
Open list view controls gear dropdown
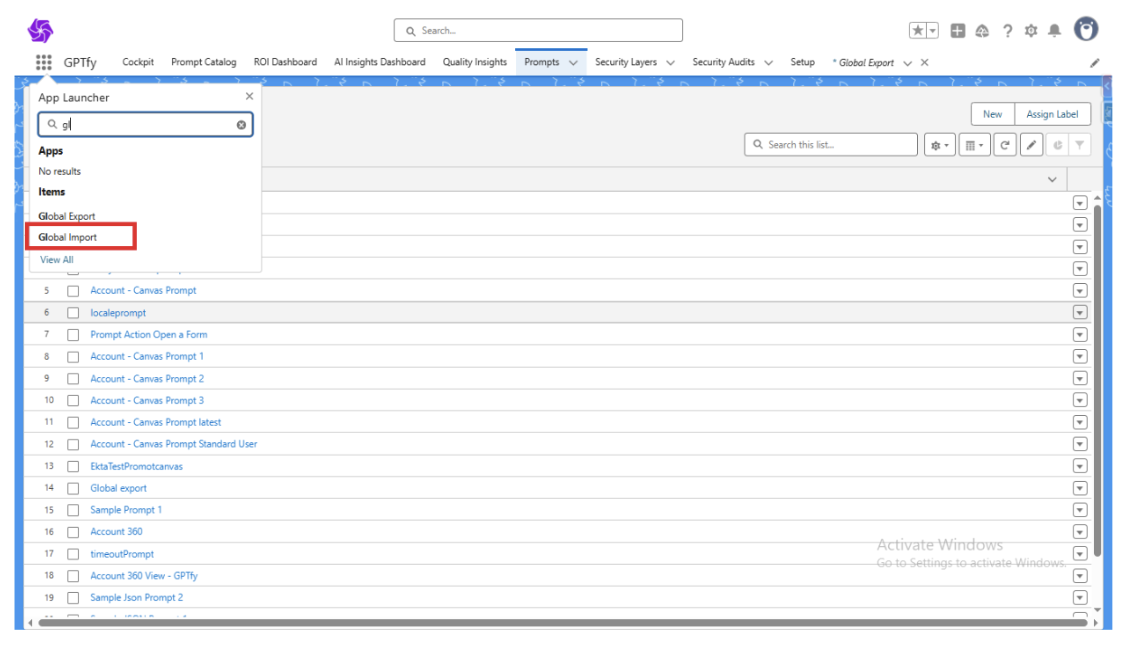(939, 145)
